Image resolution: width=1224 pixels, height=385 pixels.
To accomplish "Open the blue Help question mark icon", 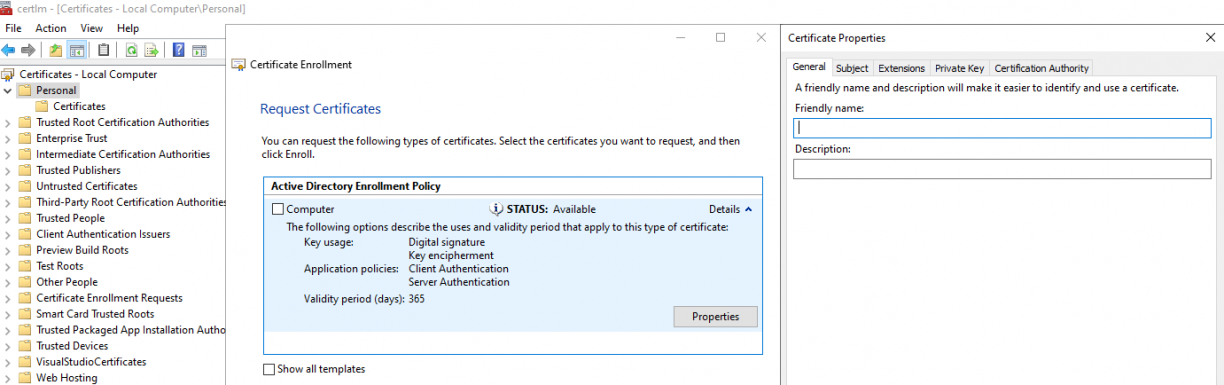I will 179,50.
